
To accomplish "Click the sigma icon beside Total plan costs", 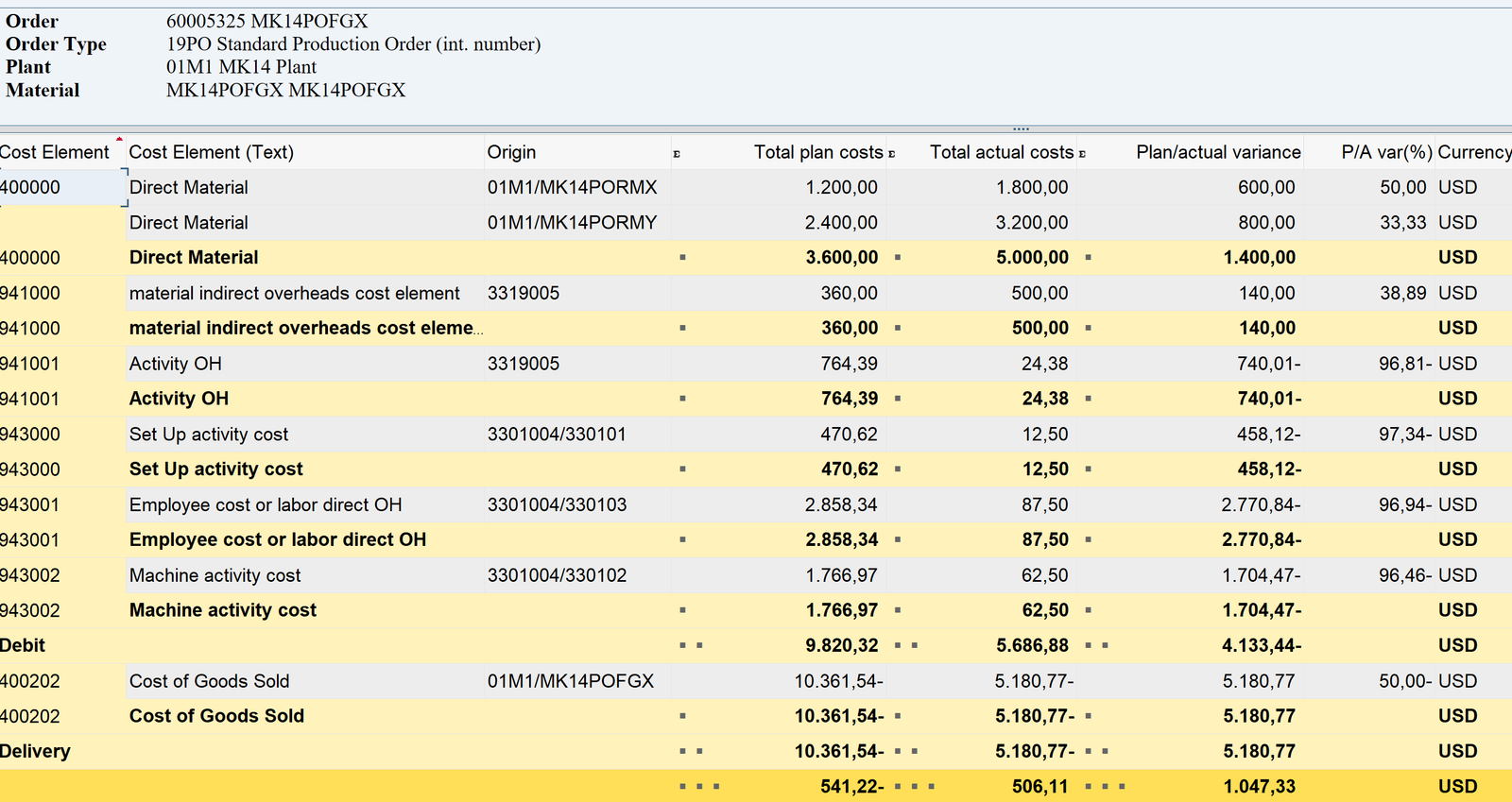I will (677, 153).
